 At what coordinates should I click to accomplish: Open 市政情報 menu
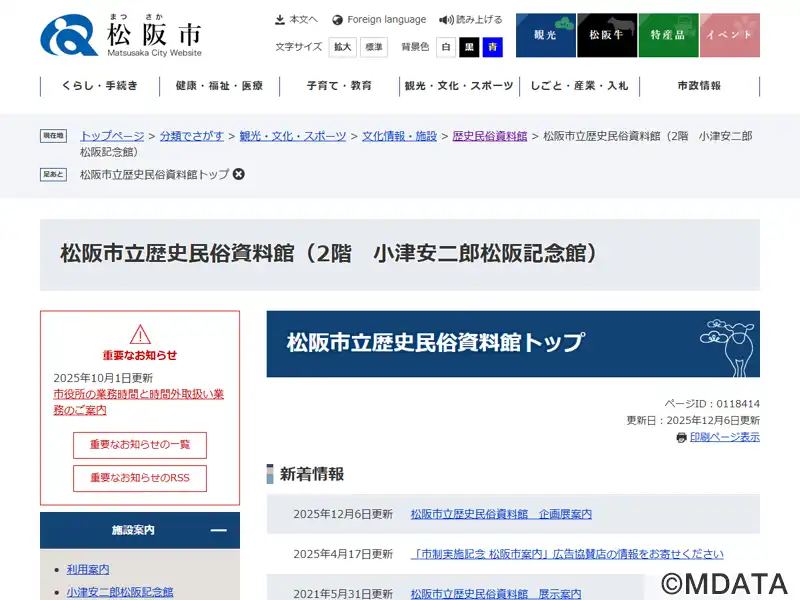tap(699, 86)
